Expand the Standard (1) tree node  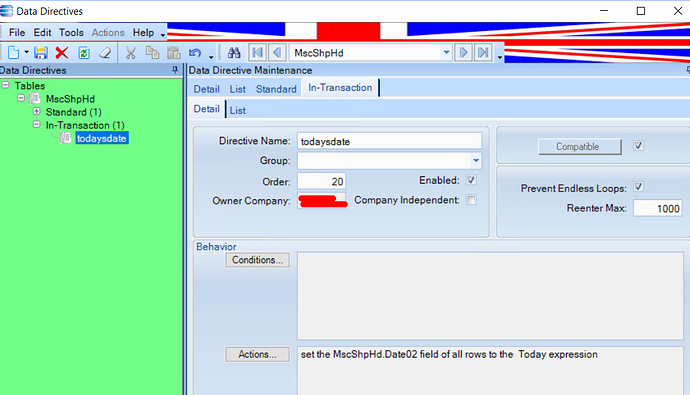tap(37, 111)
